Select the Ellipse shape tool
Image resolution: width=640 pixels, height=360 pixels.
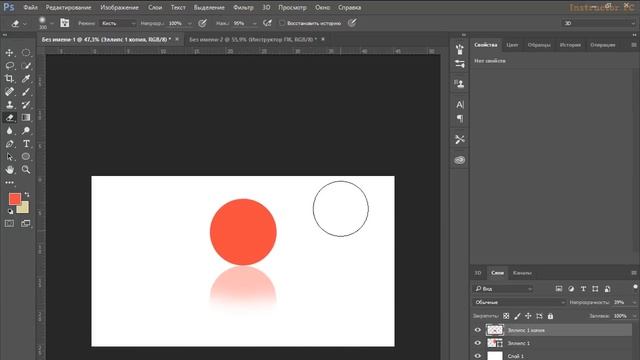(x=26, y=157)
